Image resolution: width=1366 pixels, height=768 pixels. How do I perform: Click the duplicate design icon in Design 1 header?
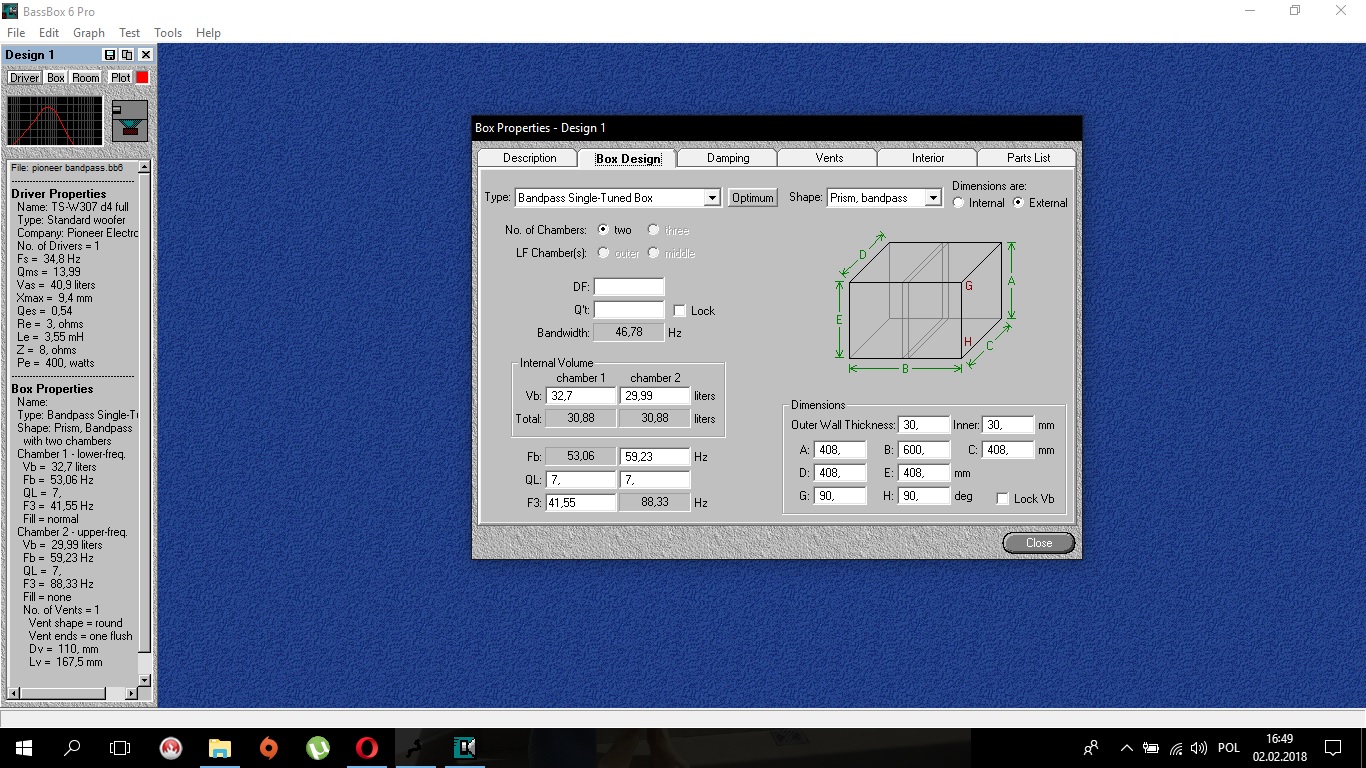pos(127,55)
